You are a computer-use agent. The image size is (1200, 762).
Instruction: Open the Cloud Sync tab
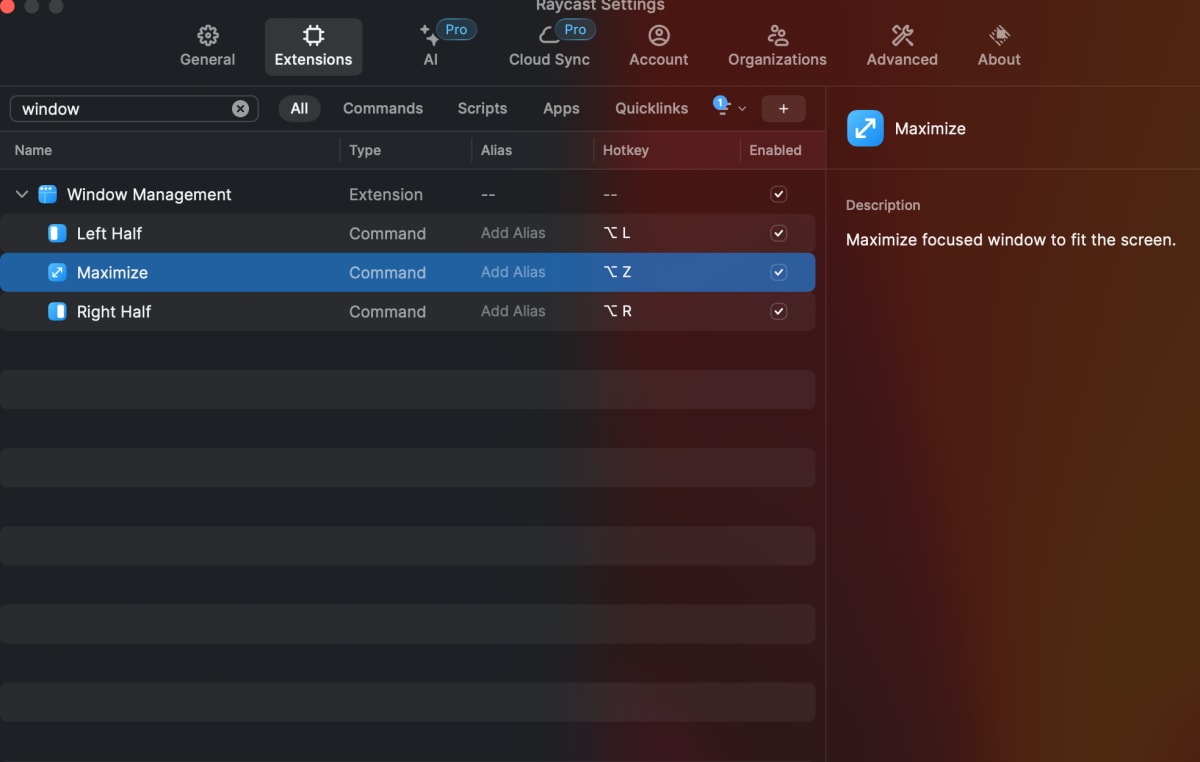[549, 47]
